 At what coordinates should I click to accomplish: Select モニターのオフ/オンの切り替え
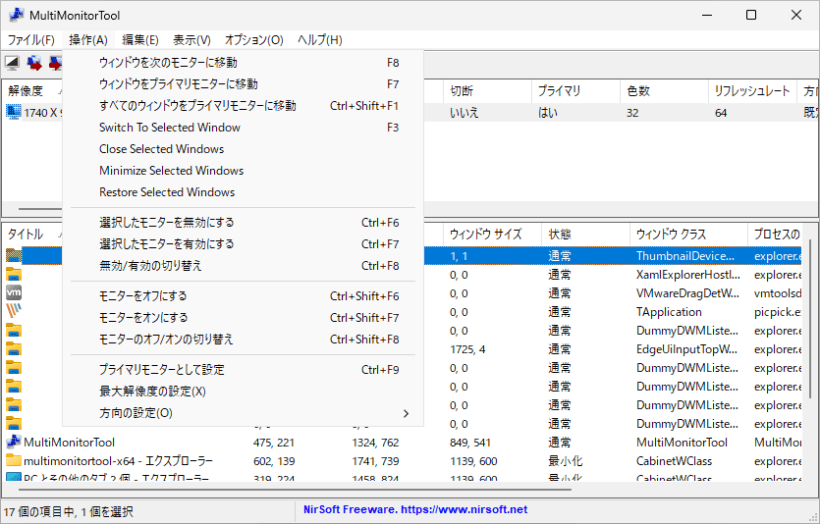243,339
